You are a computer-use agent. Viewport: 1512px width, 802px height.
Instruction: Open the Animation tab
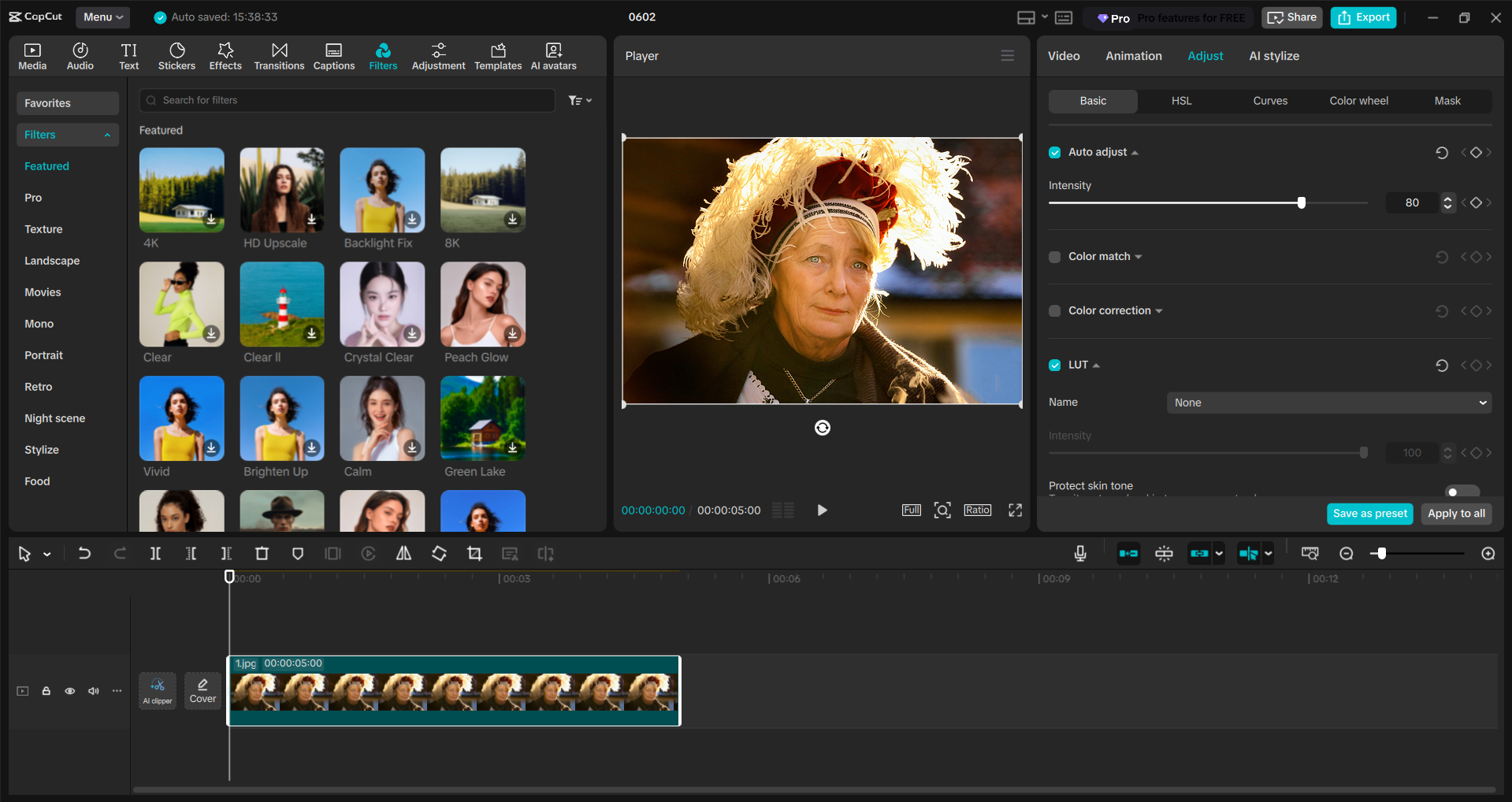tap(1133, 55)
